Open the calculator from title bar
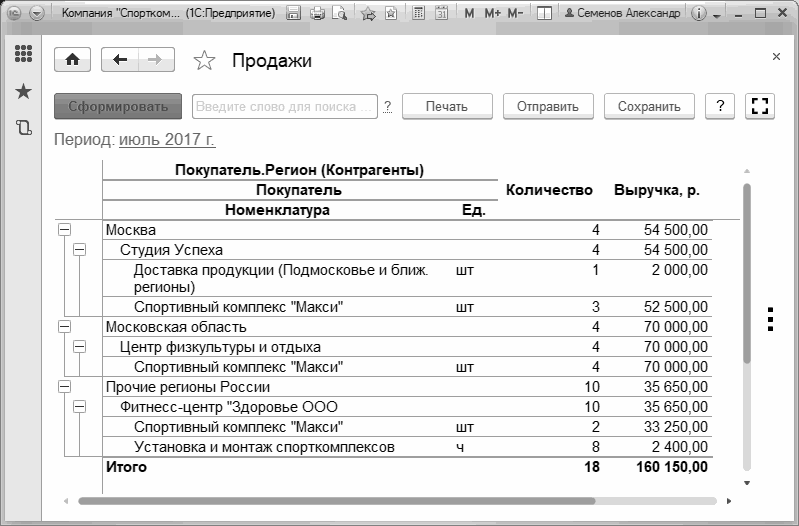799x526 pixels. point(417,14)
